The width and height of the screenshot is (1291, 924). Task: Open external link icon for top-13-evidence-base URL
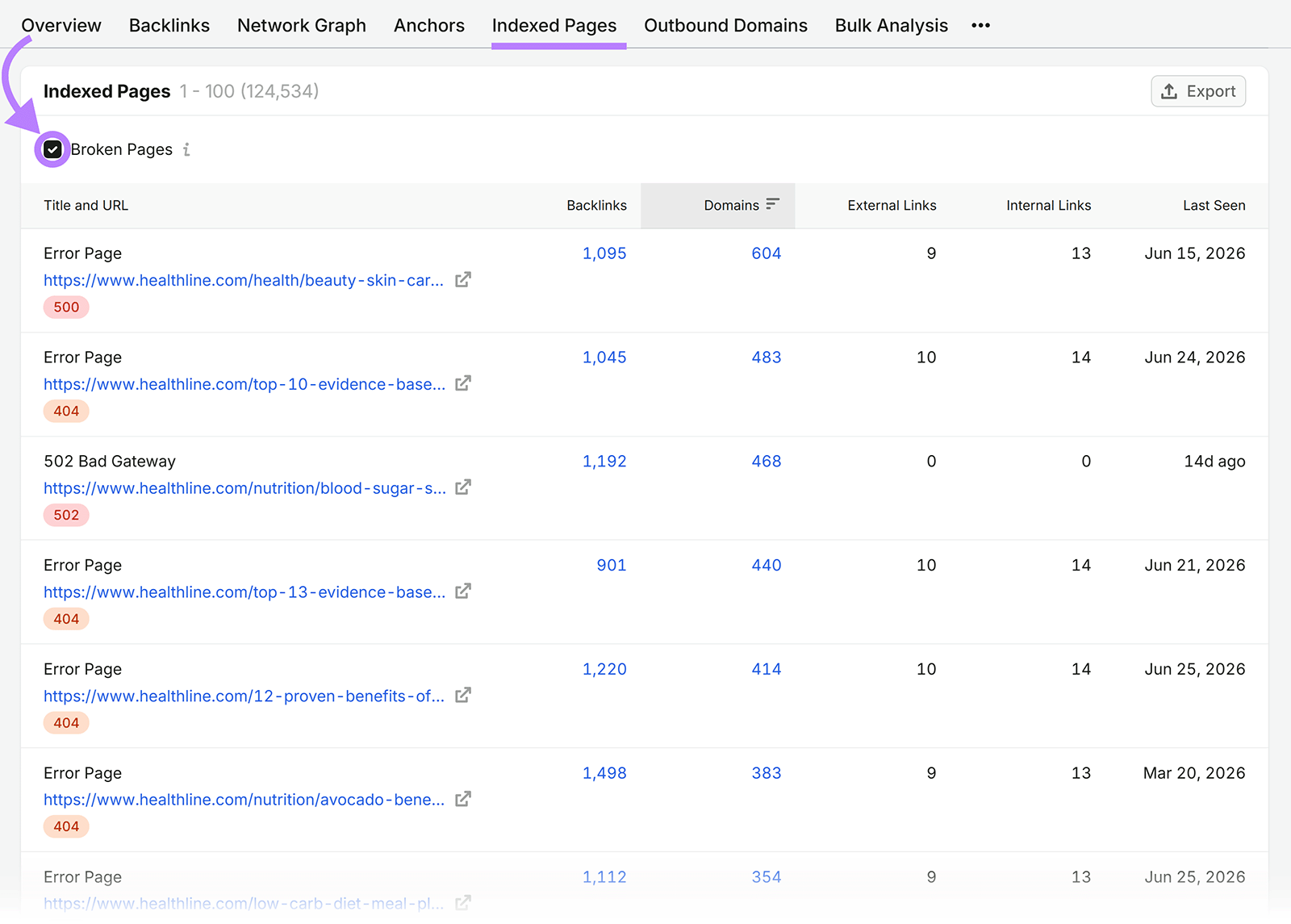[463, 592]
